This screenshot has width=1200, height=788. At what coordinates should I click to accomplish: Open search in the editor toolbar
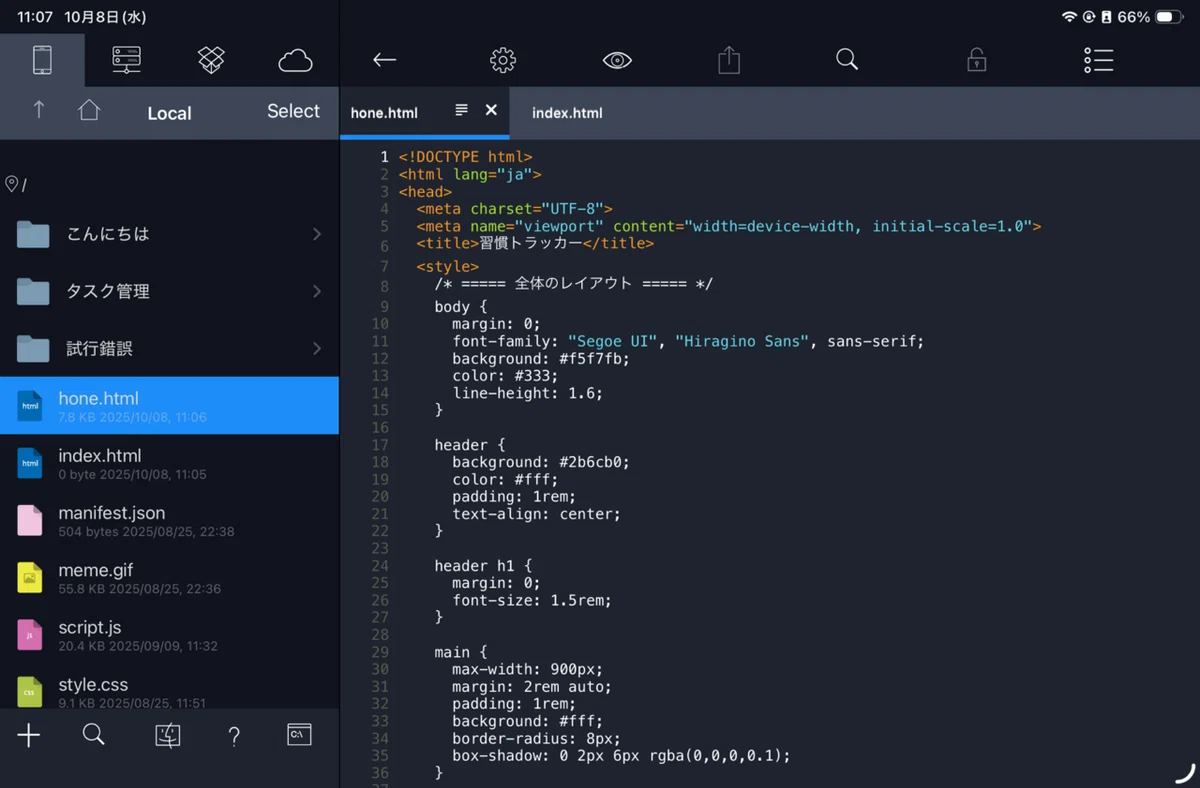pos(847,60)
